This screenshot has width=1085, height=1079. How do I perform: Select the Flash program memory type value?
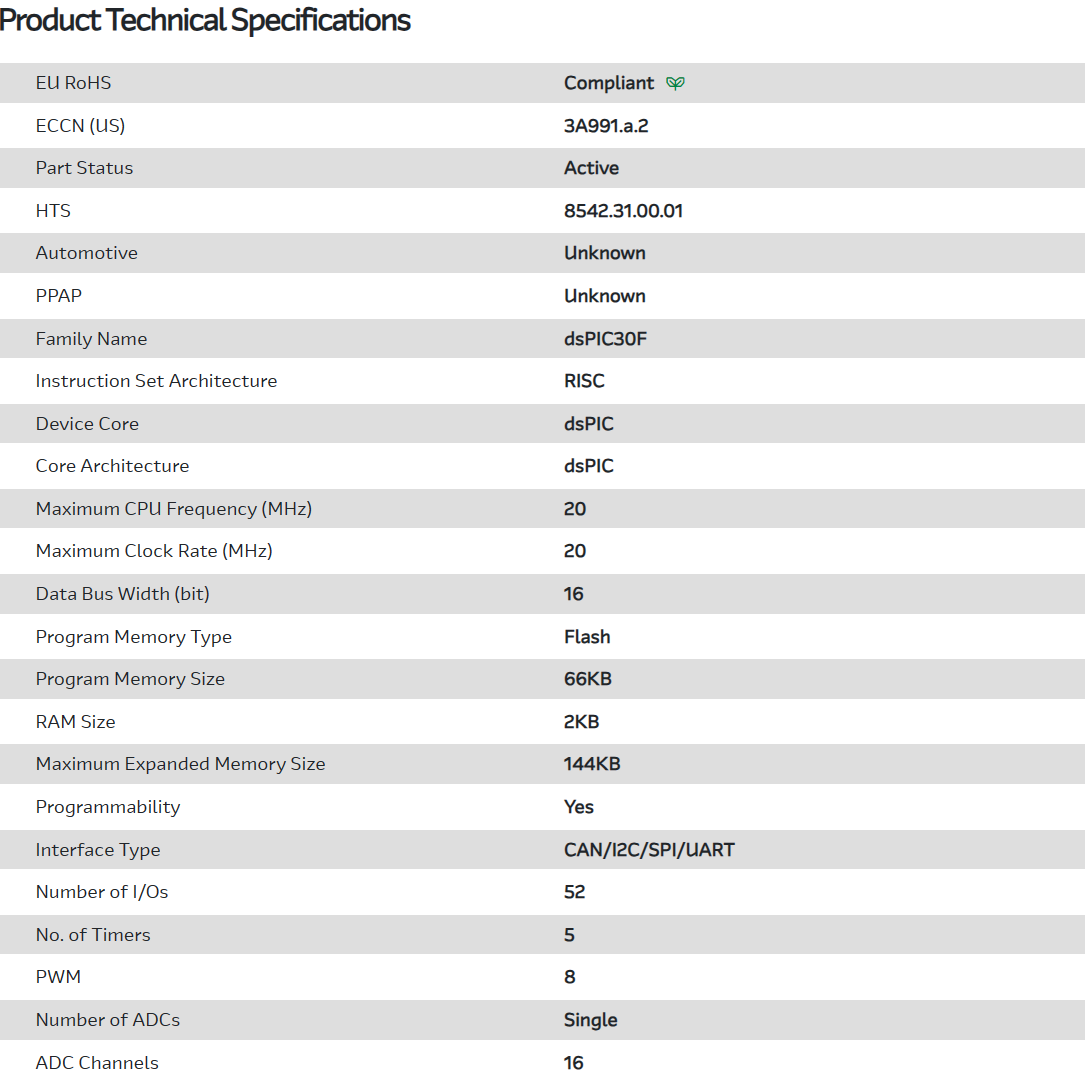tap(587, 637)
